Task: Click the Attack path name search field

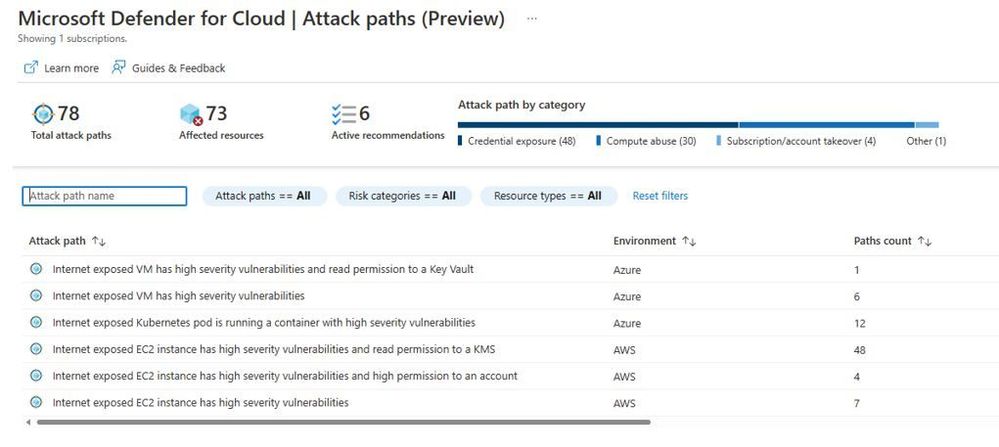Action: click(105, 196)
